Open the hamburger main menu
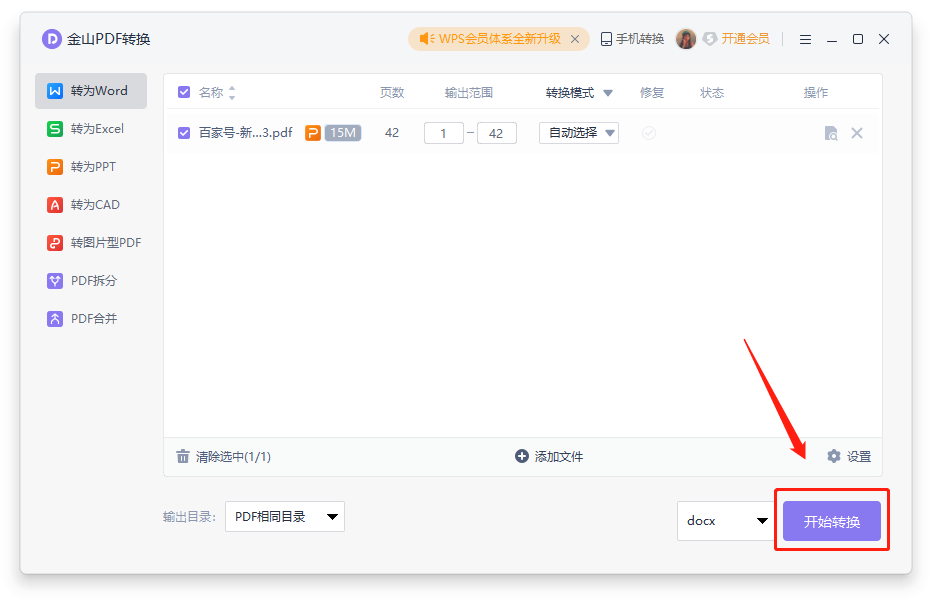The width and height of the screenshot is (932, 602). click(x=805, y=40)
